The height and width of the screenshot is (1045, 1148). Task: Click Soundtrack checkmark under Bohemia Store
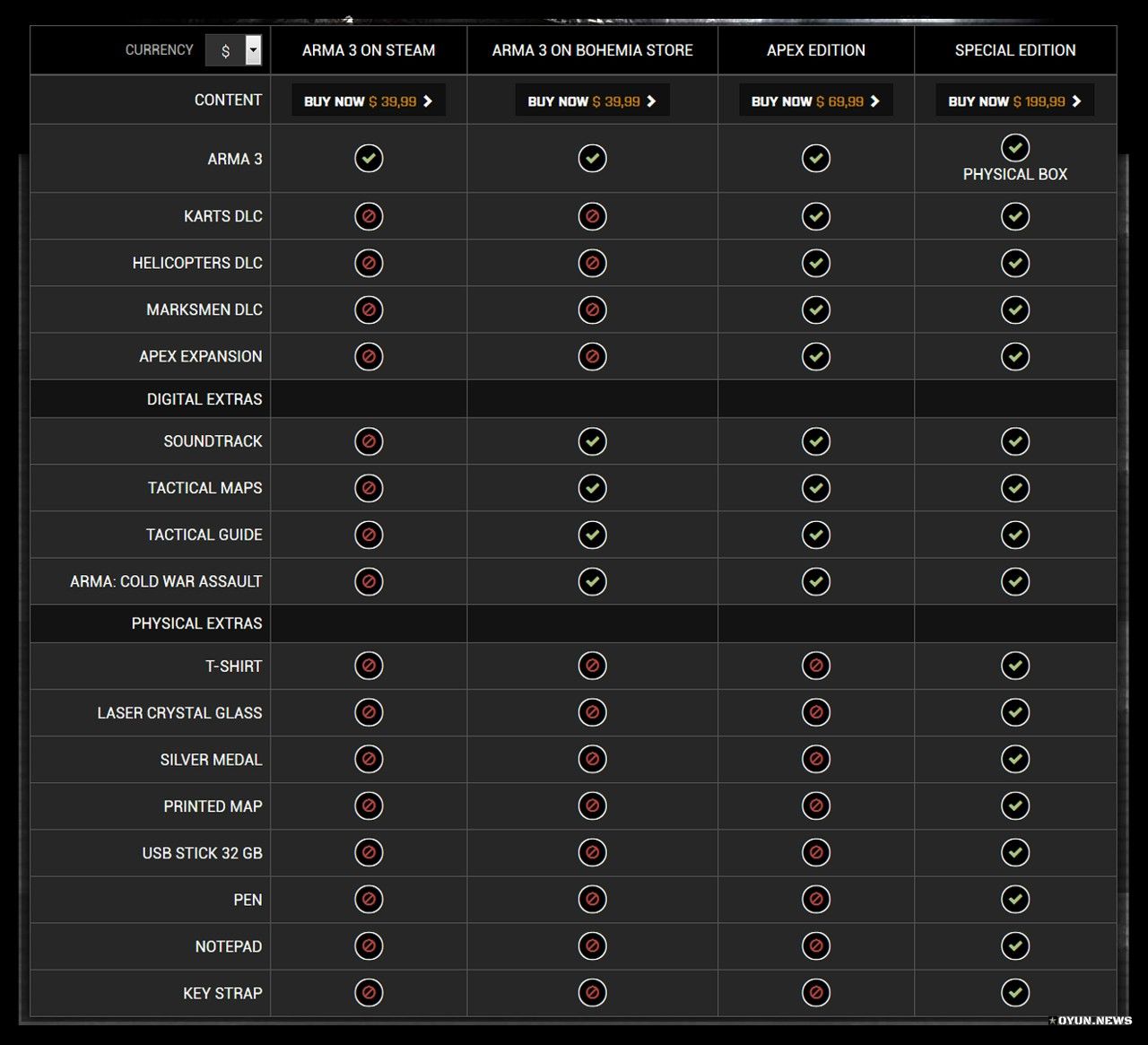pos(592,441)
